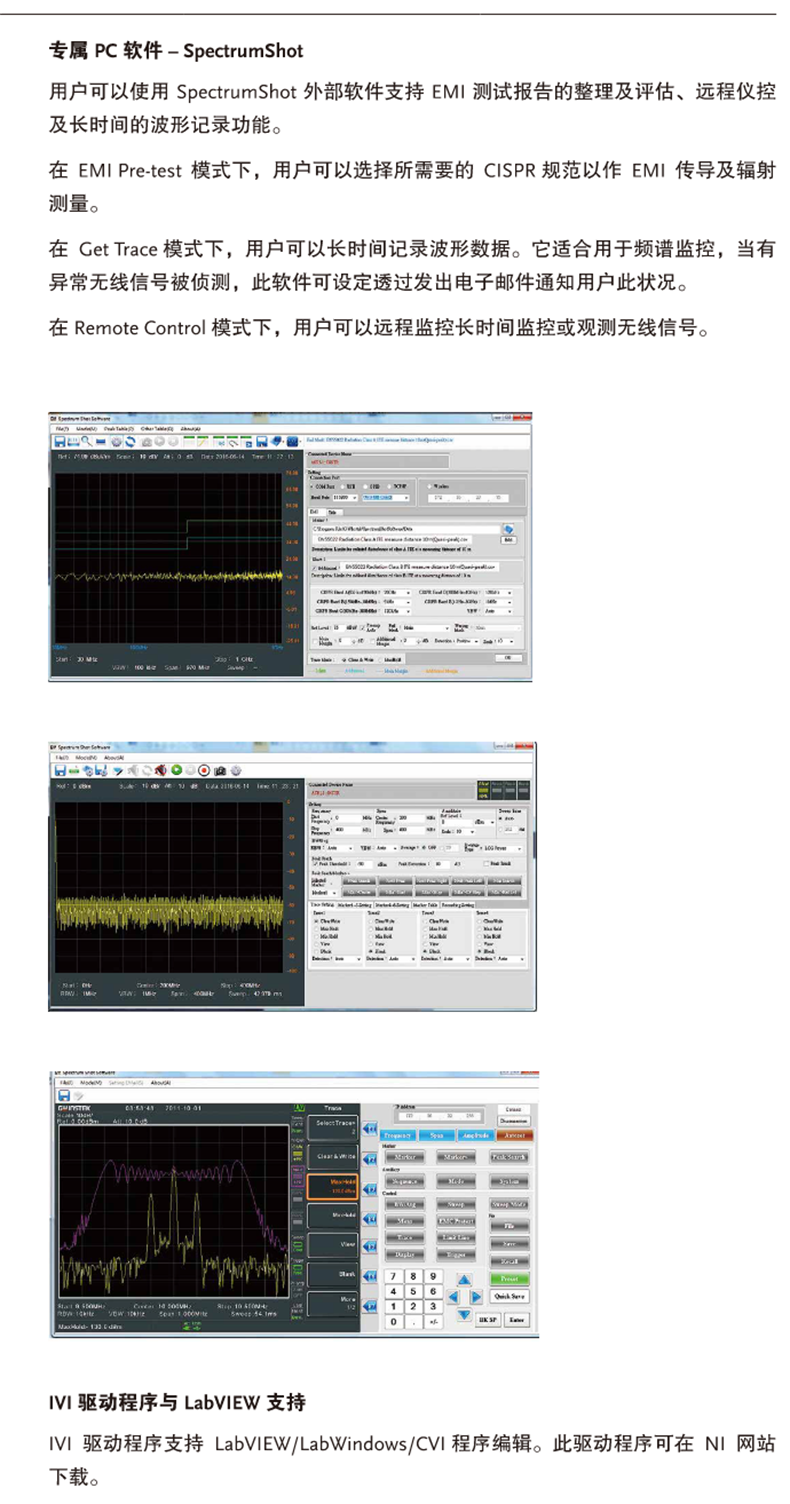Click the camera snapshot icon in the Get Trace window toolbar
The height and width of the screenshot is (1504, 790).
pyautogui.click(x=221, y=770)
